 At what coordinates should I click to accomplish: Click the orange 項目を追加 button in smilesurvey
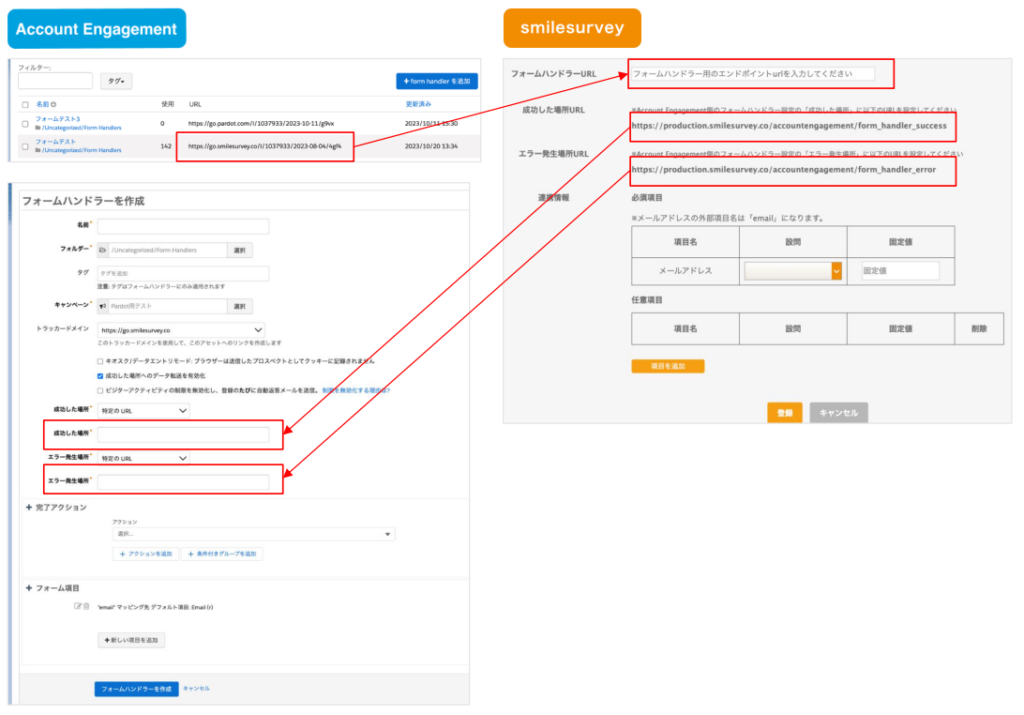click(x=667, y=366)
